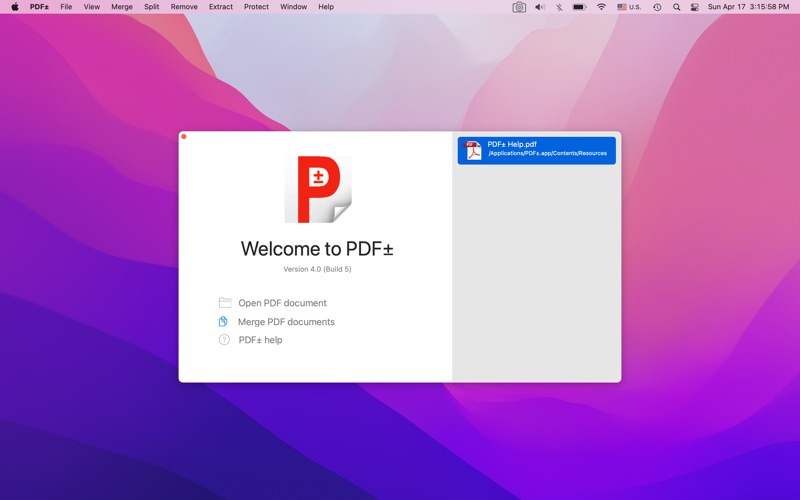Open Control Center icon
The width and height of the screenshot is (800, 500).
point(695,7)
